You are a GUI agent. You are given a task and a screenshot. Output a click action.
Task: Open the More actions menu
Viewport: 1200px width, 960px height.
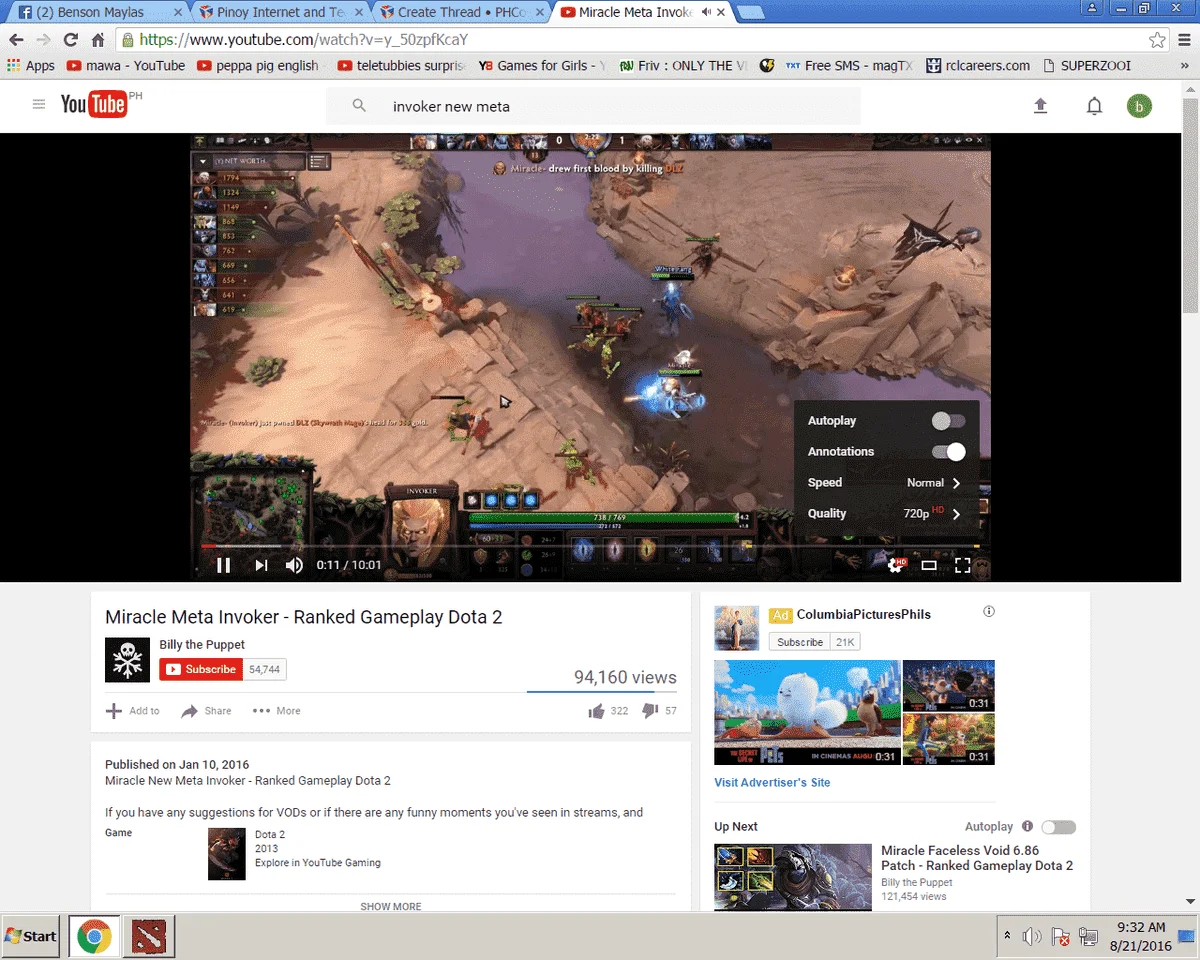[x=277, y=711]
